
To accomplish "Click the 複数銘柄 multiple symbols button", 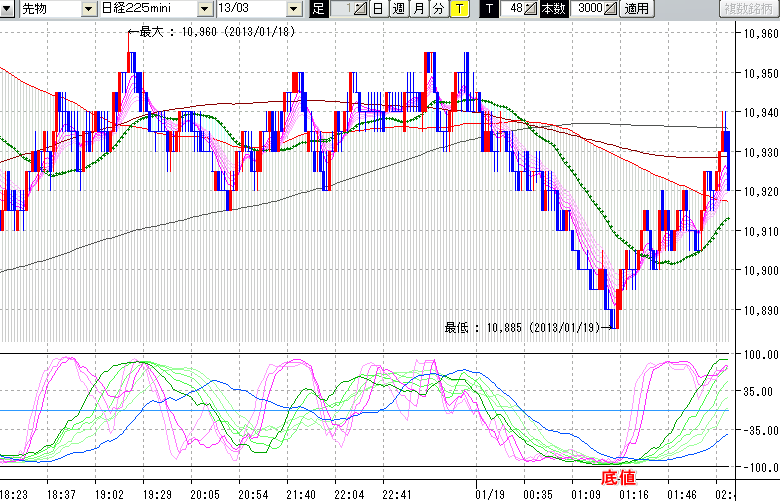I will (x=747, y=9).
